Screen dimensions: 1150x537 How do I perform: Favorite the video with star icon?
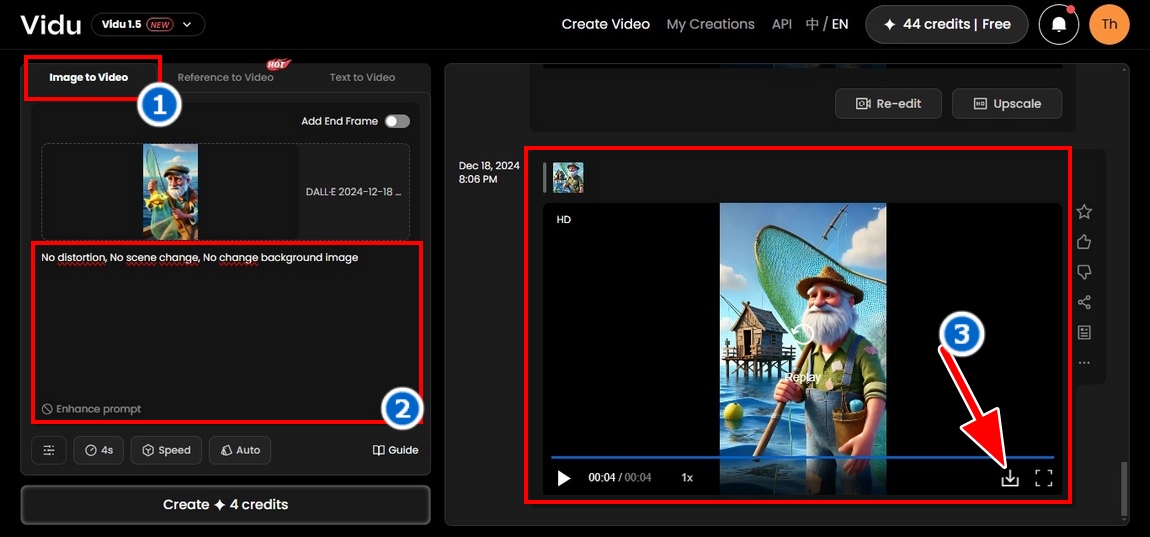[x=1084, y=212]
